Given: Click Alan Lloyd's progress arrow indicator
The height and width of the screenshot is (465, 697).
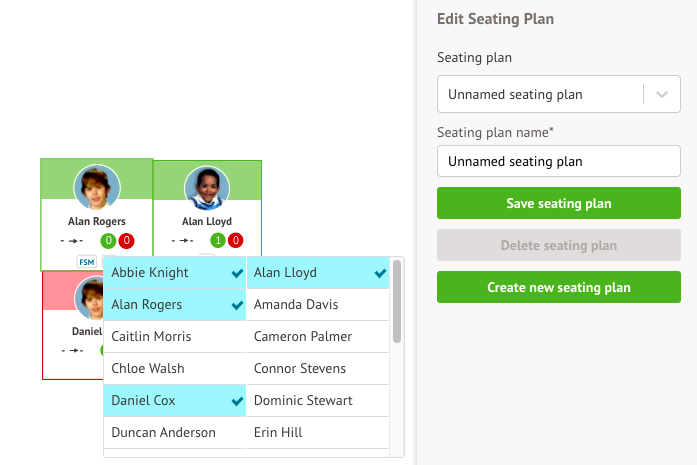Looking at the screenshot, I should tap(183, 240).
